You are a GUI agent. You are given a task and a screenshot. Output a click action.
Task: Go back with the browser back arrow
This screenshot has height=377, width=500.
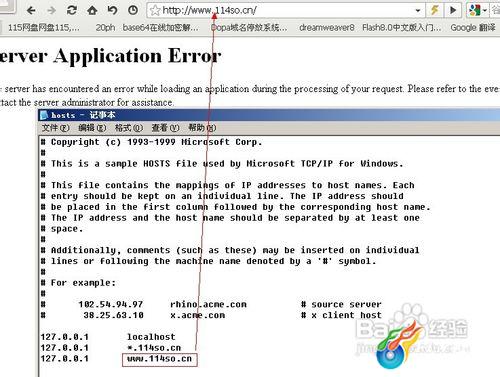click(x=31, y=11)
